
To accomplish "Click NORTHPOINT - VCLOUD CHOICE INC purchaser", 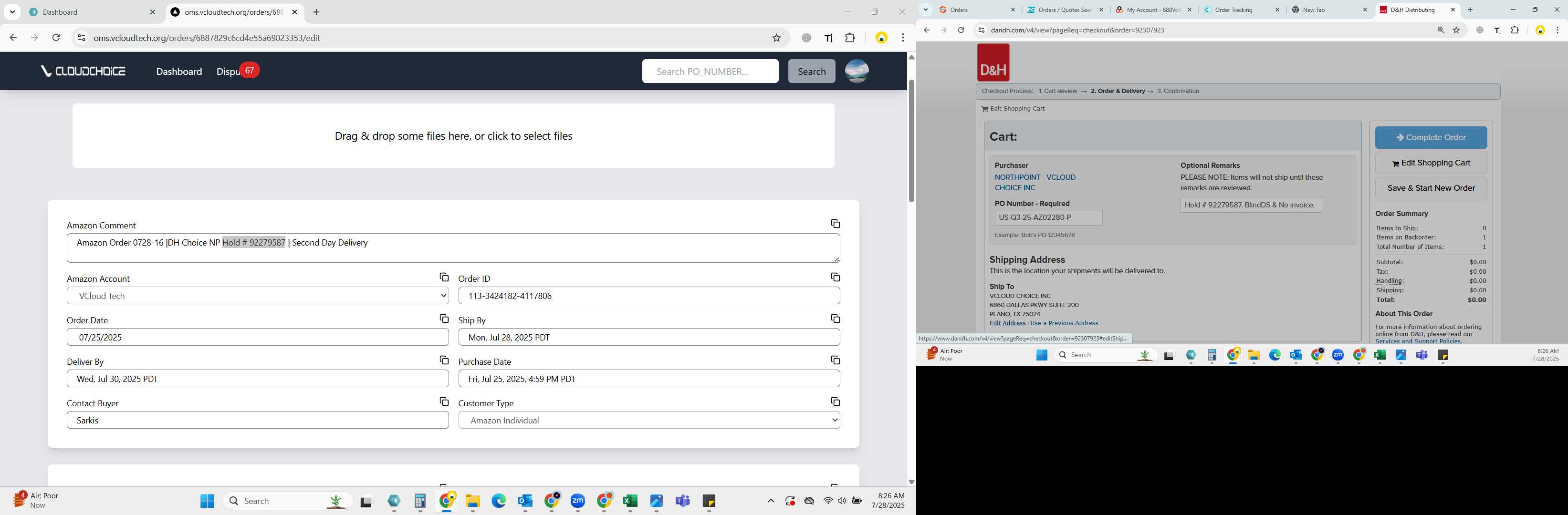I will (1035, 183).
